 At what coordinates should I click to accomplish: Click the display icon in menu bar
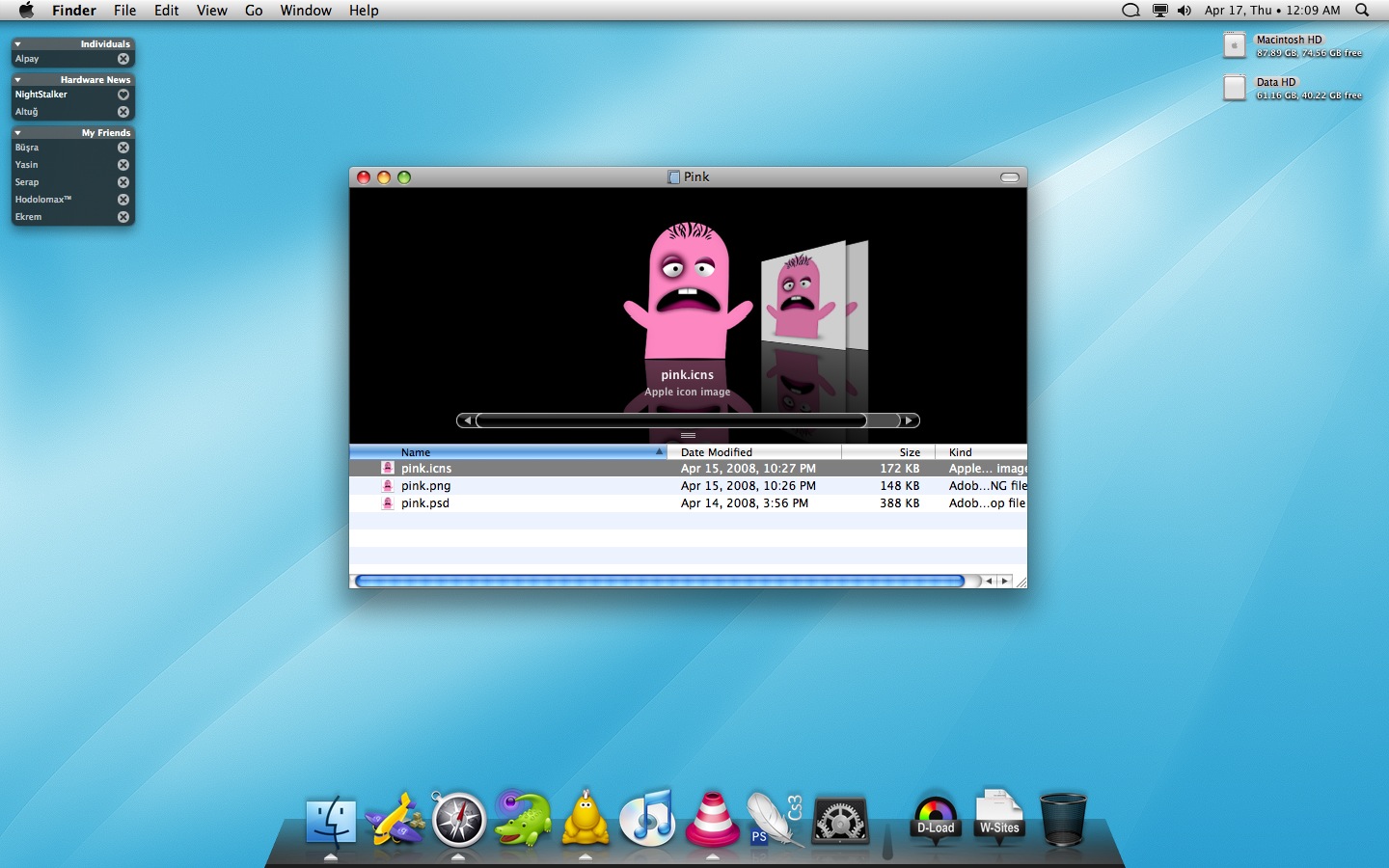[1160, 11]
